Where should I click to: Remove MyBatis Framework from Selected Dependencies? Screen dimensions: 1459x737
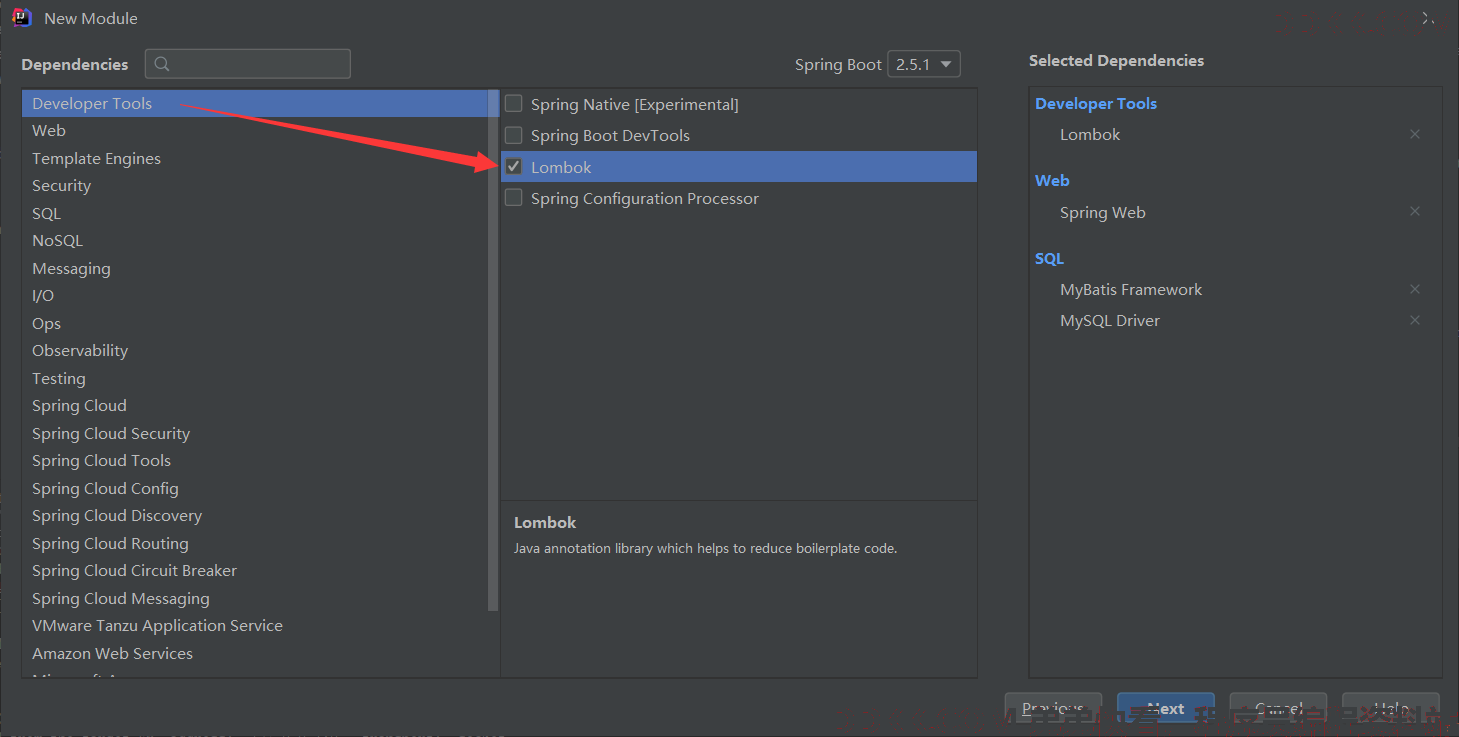coord(1415,289)
